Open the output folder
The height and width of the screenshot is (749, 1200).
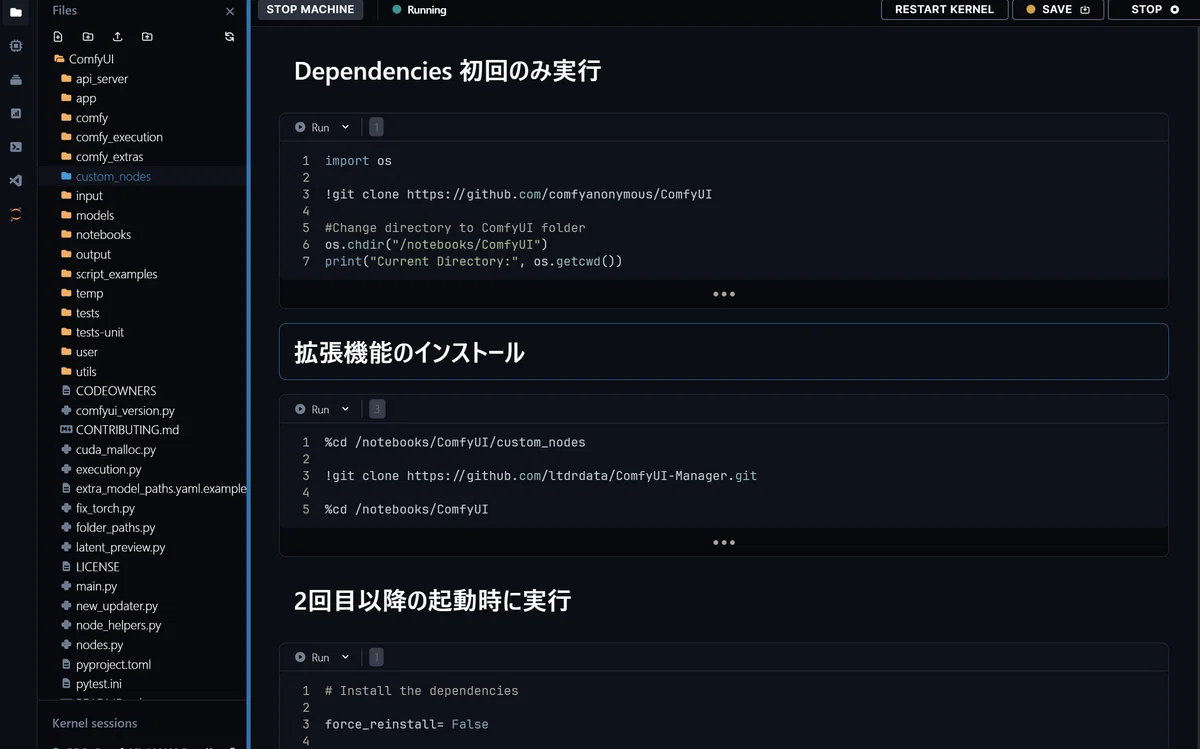click(86, 254)
